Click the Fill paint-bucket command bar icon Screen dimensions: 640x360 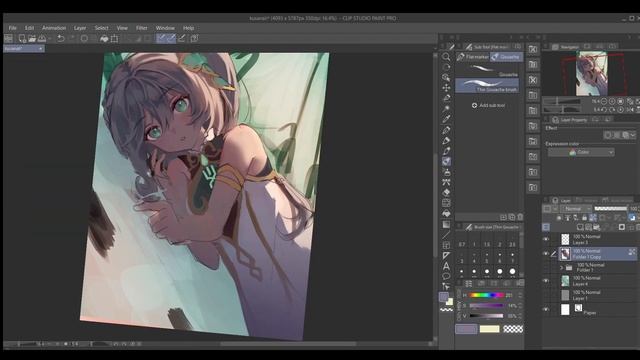104,38
